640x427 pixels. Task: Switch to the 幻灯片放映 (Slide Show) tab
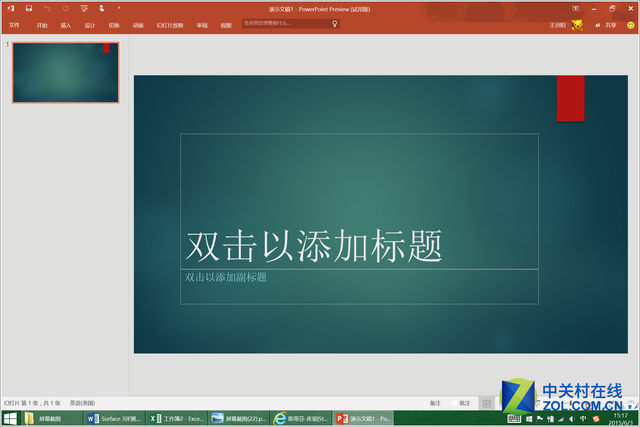170,25
